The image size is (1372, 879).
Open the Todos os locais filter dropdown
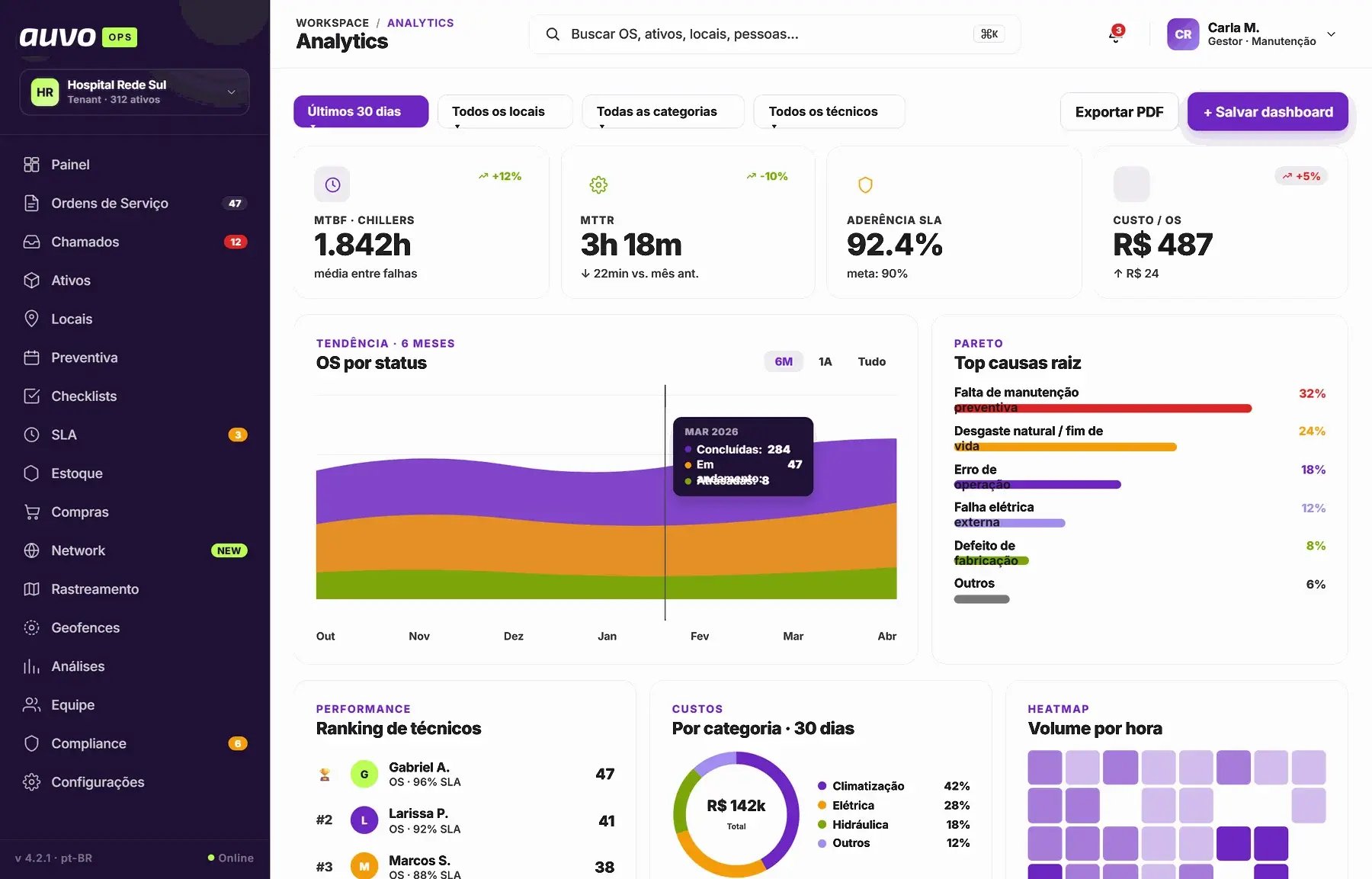point(505,111)
